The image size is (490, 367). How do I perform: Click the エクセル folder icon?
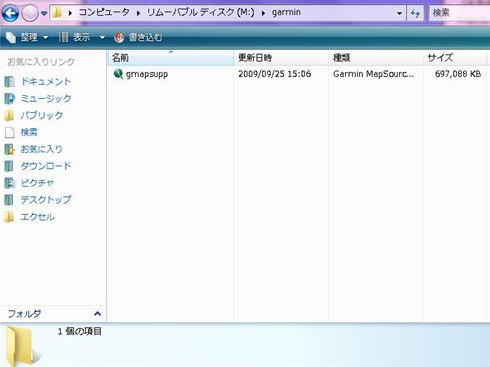click(x=9, y=217)
